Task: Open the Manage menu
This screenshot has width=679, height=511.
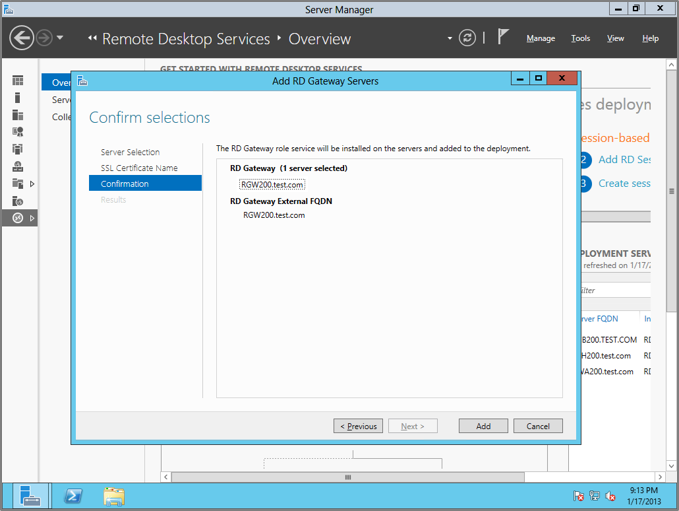Action: pos(540,39)
